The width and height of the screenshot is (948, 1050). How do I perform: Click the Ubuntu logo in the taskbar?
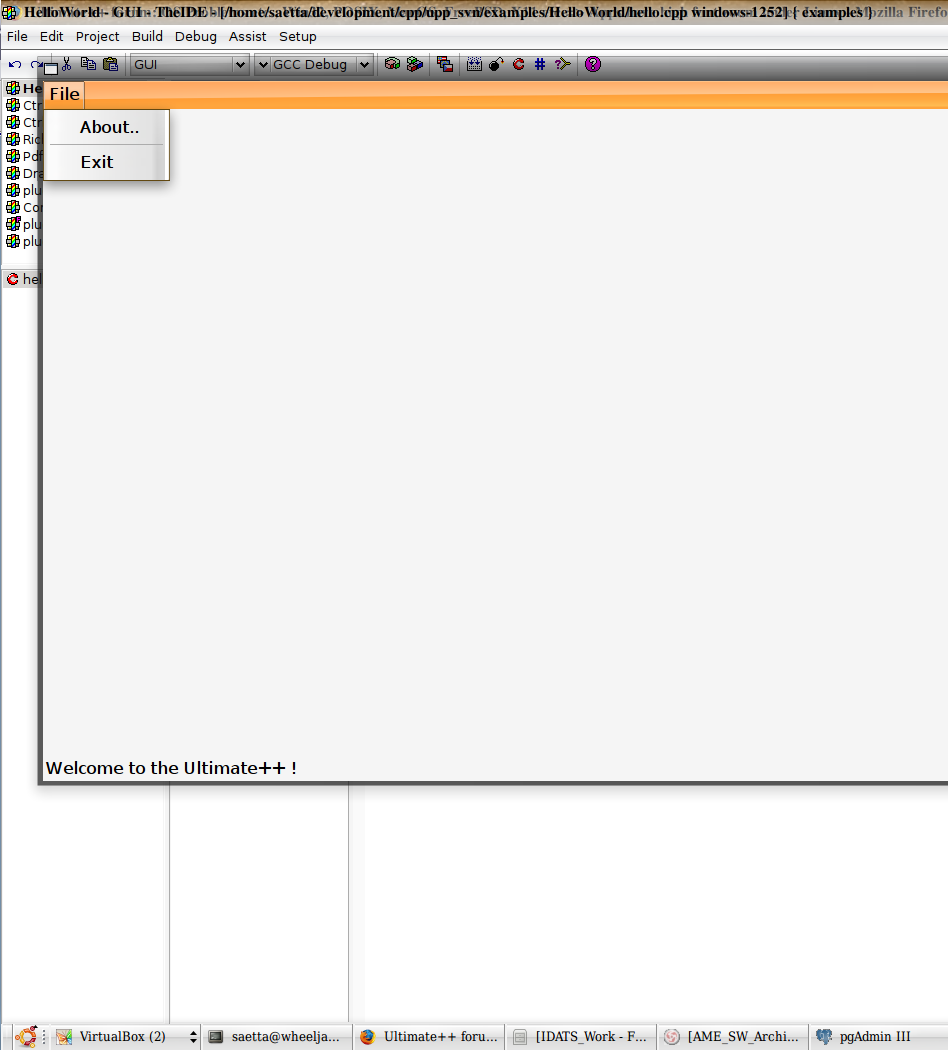(26, 1037)
